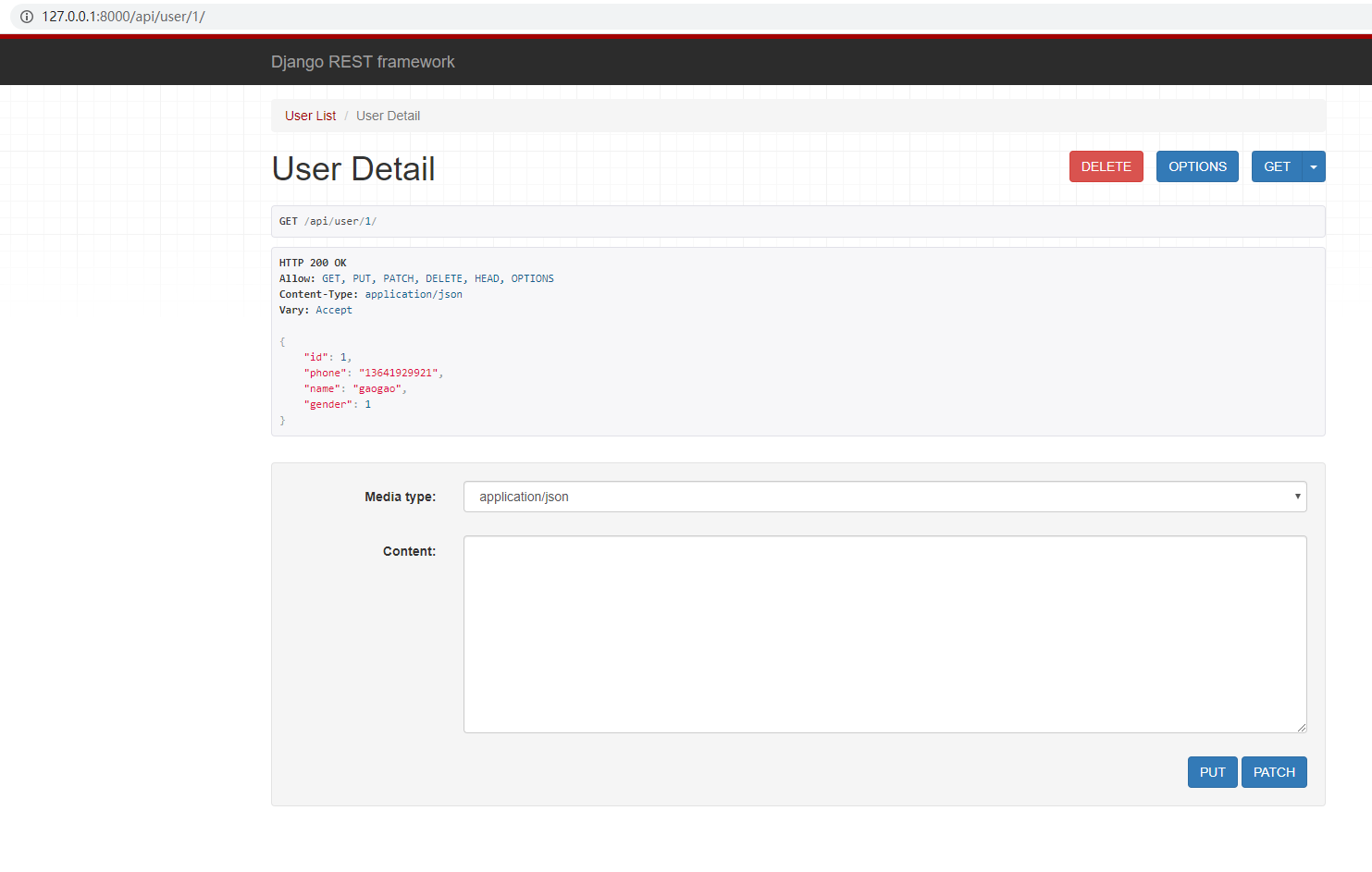
Task: Click the Allow header line
Action: pyautogui.click(x=416, y=278)
